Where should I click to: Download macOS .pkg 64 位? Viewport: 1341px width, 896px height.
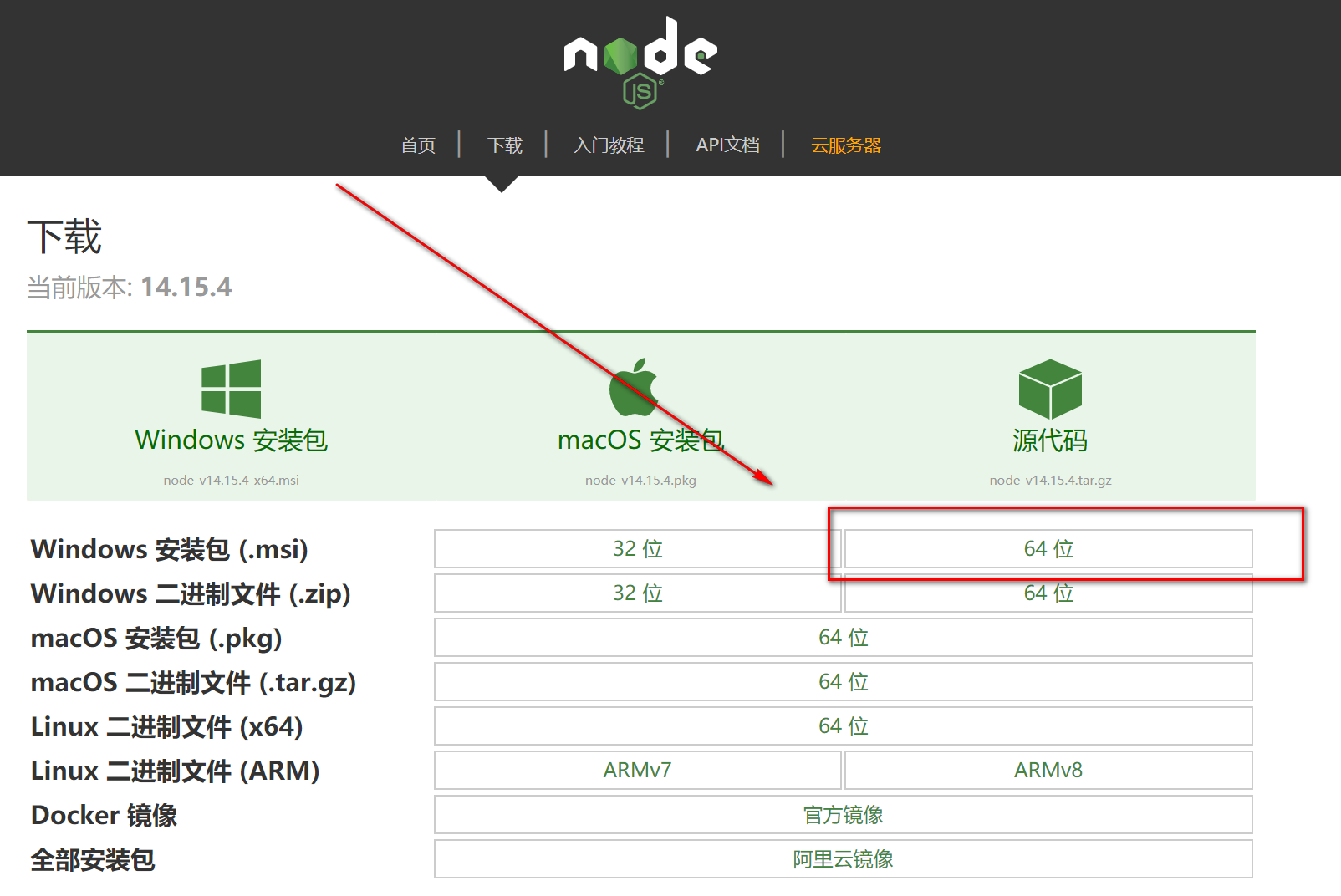[x=844, y=637]
